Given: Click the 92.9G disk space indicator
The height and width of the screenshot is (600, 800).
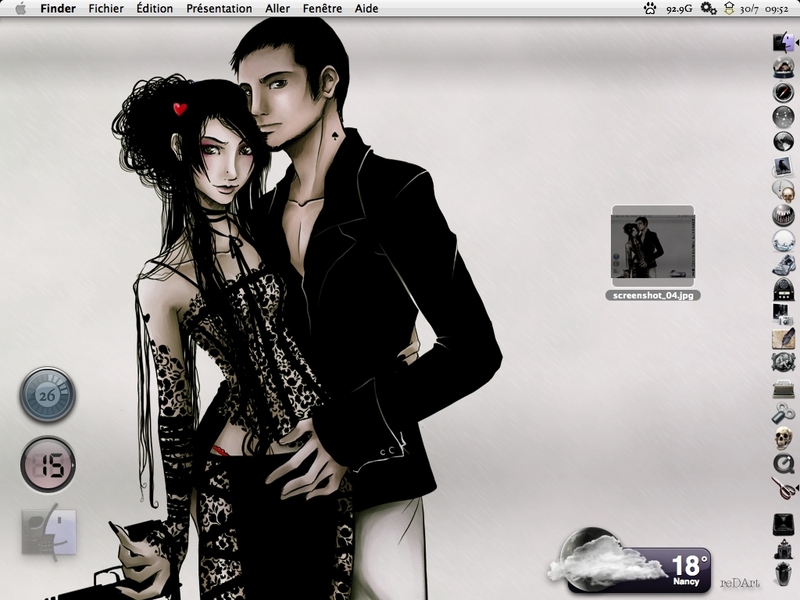Looking at the screenshot, I should coord(679,9).
